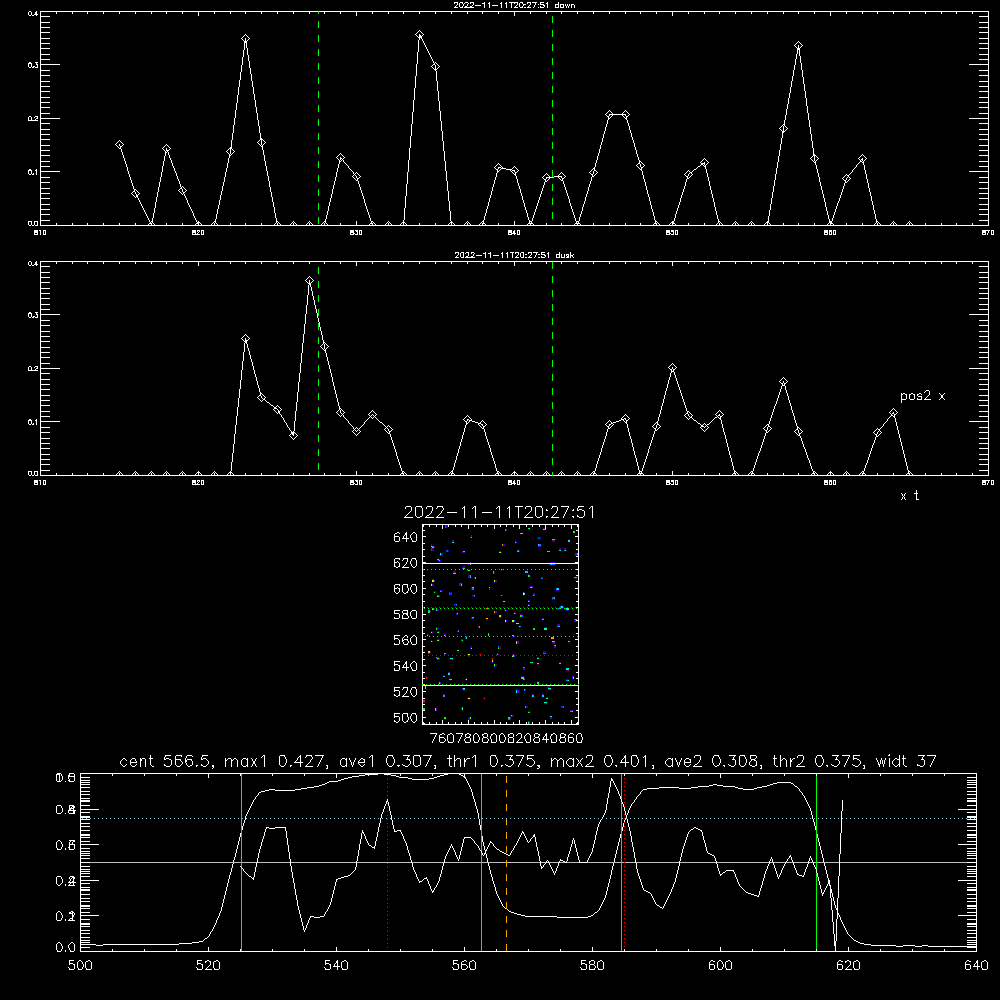The height and width of the screenshot is (1000, 1000).
Task: Click the timestamp title above the thumbnail image
Action: point(499,513)
